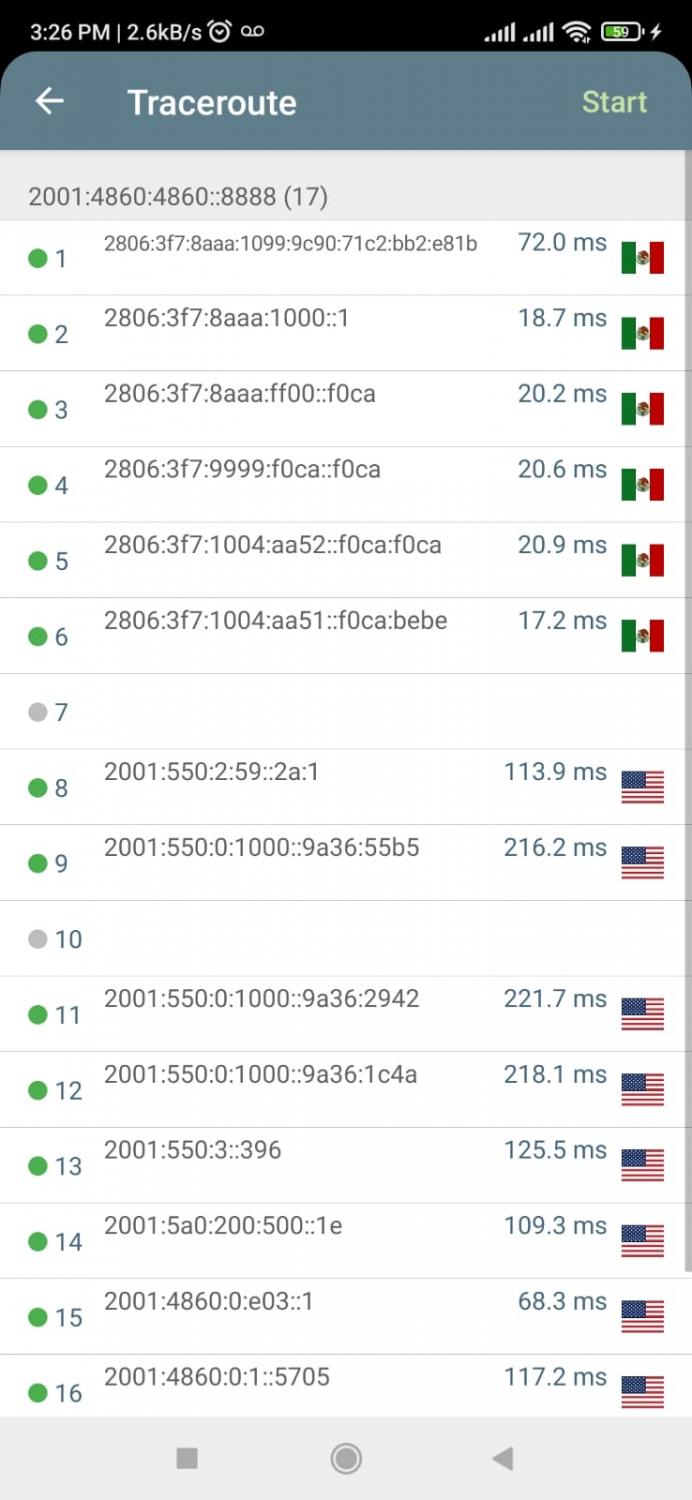The width and height of the screenshot is (692, 1500).
Task: Tap the Traceroute title text
Action: point(212,102)
